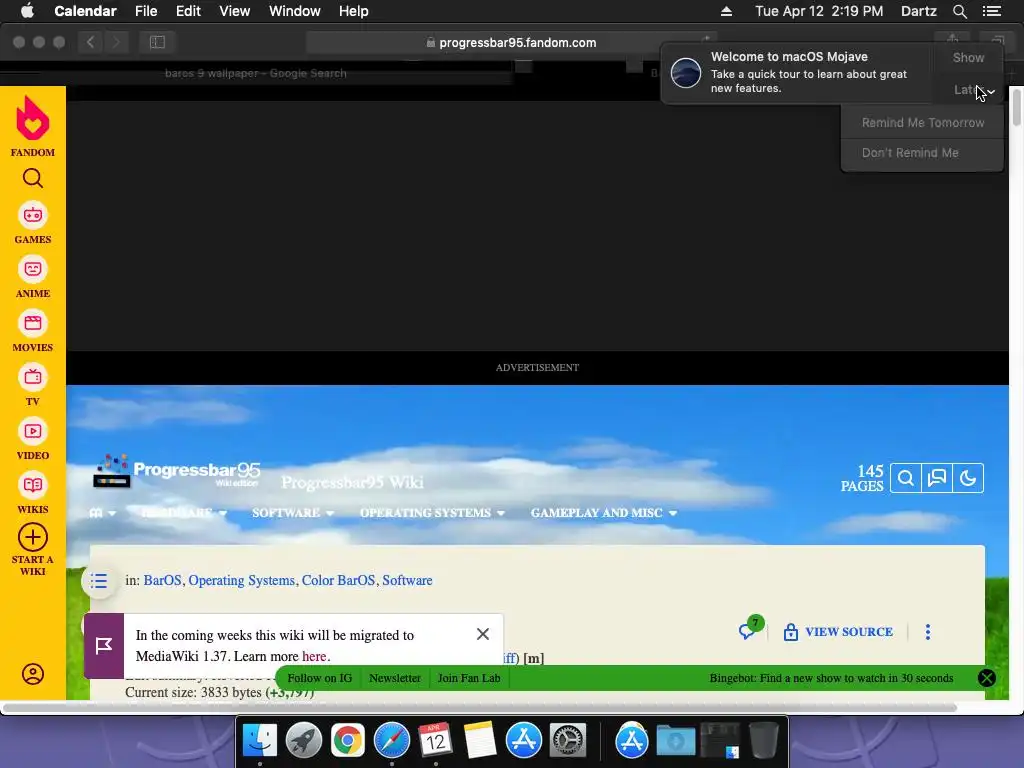Open the Calendar menu
This screenshot has width=1024, height=768.
pyautogui.click(x=85, y=11)
